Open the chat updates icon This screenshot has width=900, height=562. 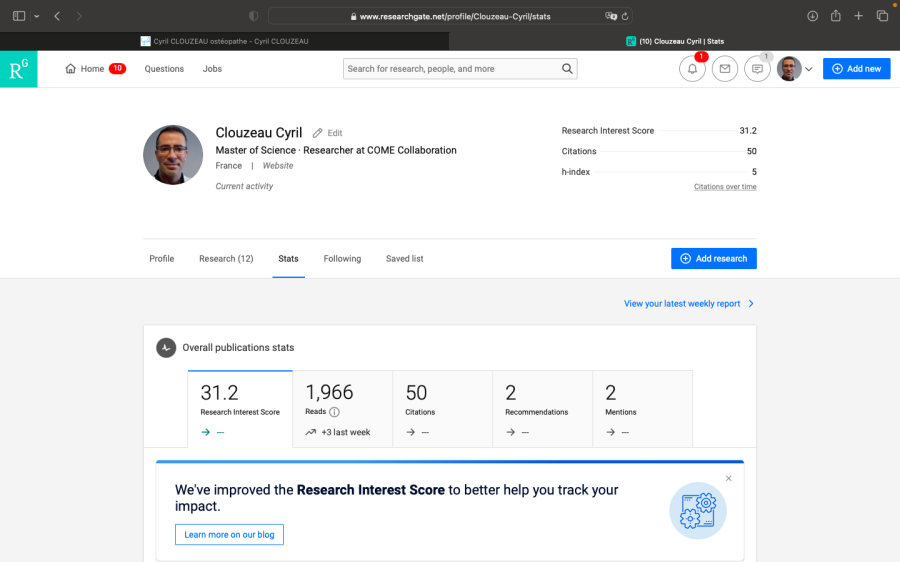click(x=758, y=69)
